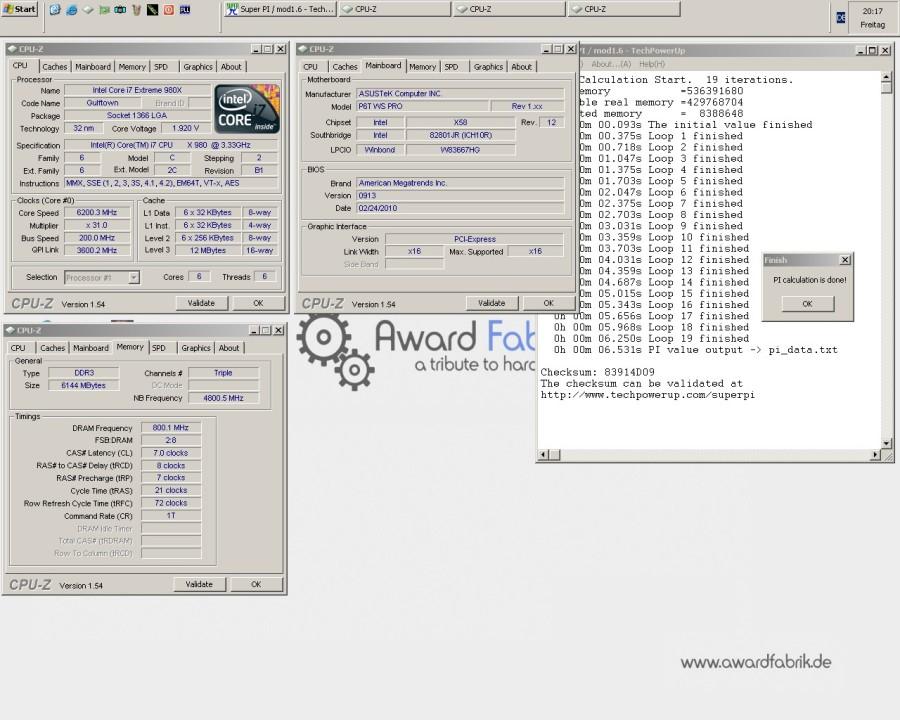Click the techpowerup.com/superpi URL line in Super PI
Screen dimensions: 900x720
point(647,395)
